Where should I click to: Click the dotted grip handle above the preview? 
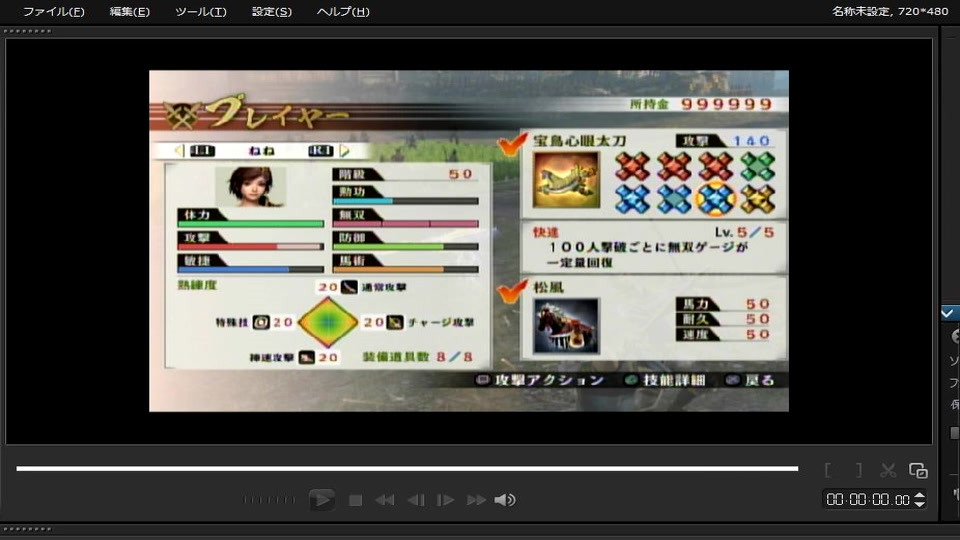27,31
